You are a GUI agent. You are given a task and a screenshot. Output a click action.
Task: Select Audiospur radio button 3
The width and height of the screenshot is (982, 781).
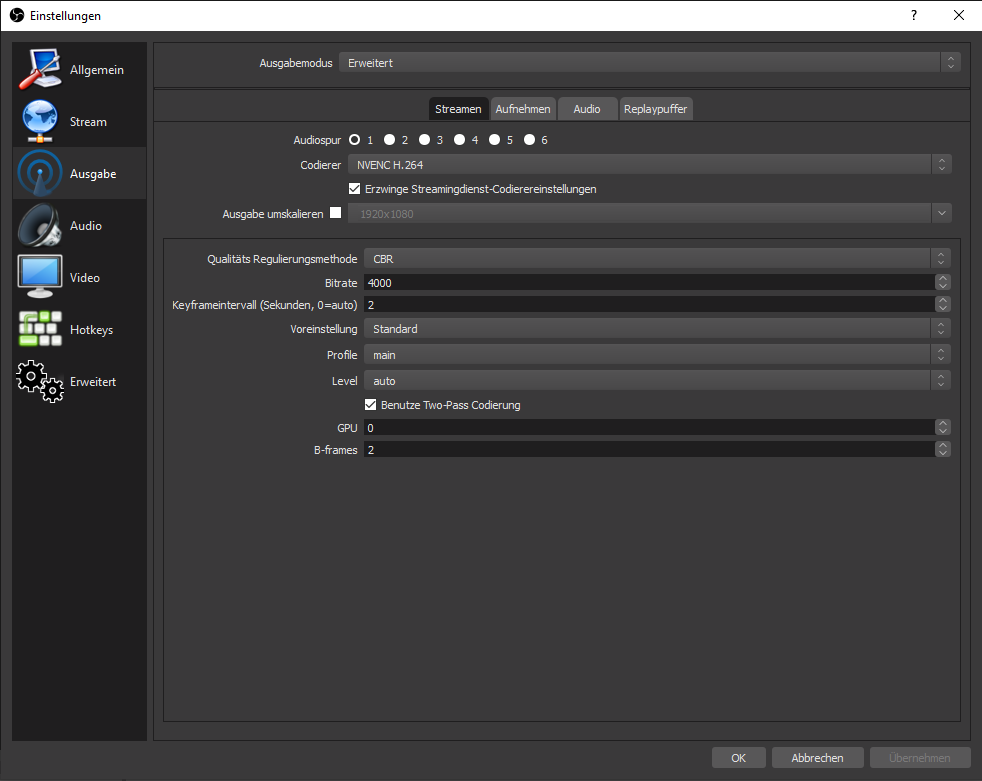coord(424,140)
